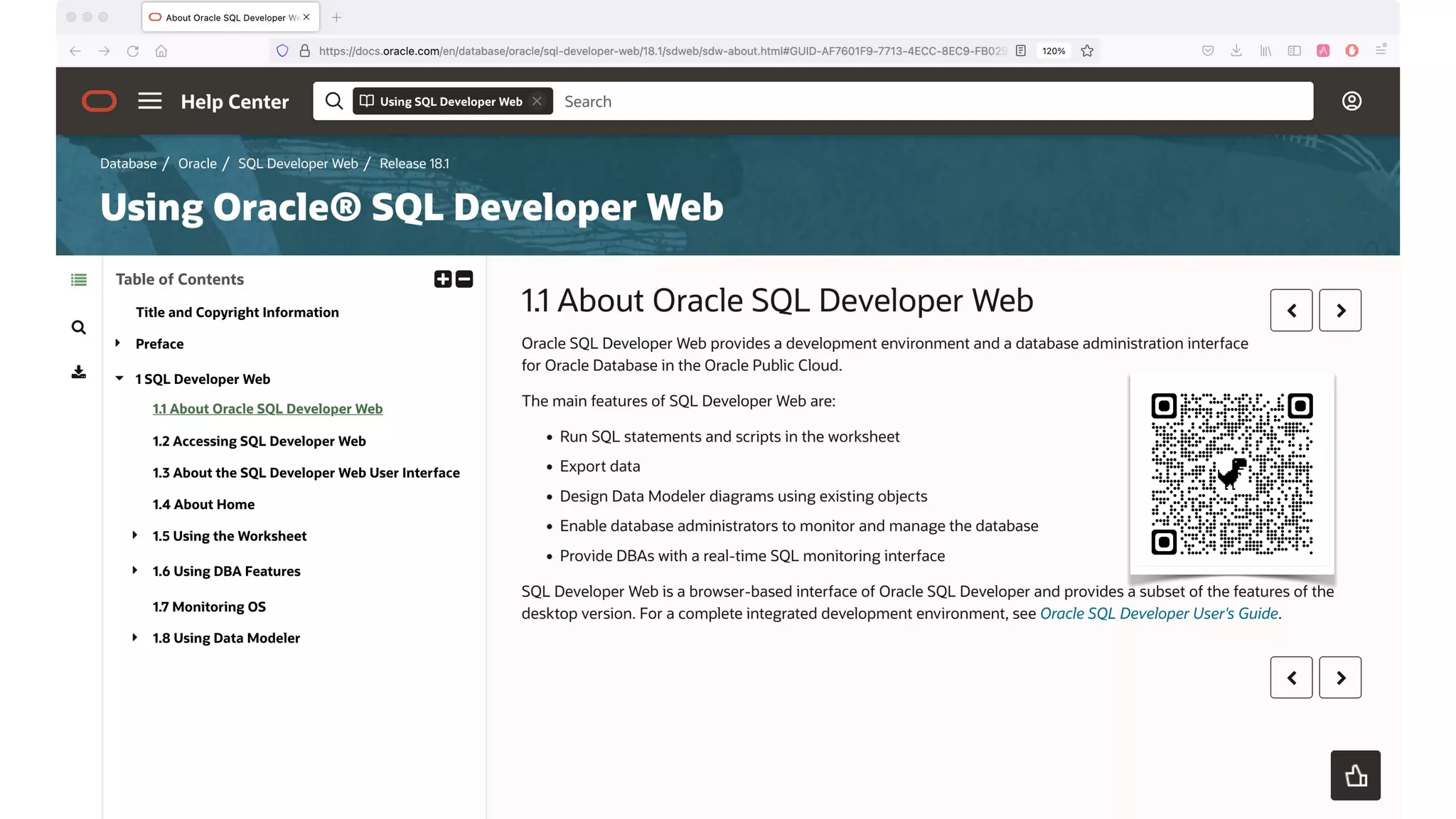Click the Help Center search field
This screenshot has width=1456, height=819.
[924, 101]
